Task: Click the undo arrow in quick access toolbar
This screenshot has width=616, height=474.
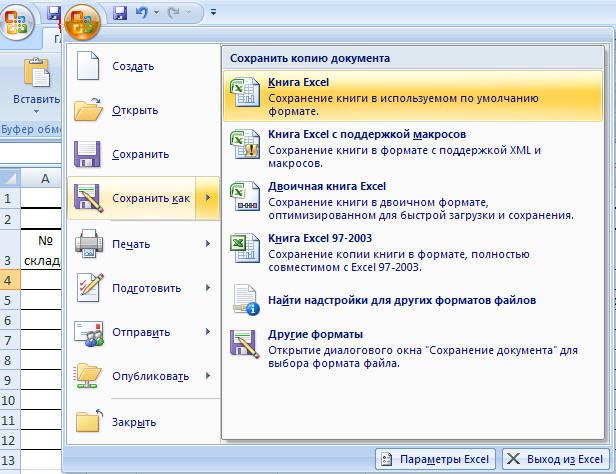Action: pos(145,14)
